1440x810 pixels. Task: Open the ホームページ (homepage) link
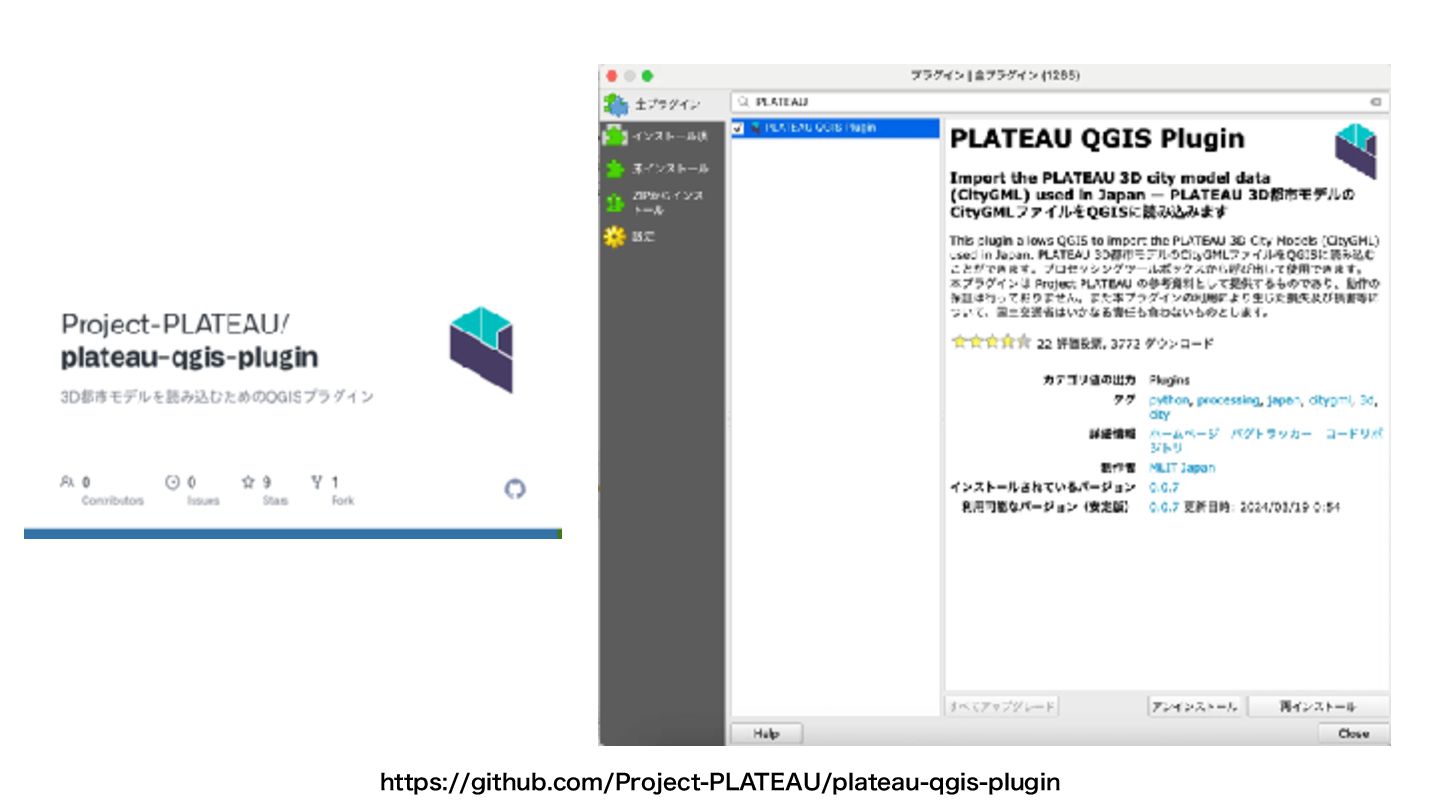(x=1184, y=435)
